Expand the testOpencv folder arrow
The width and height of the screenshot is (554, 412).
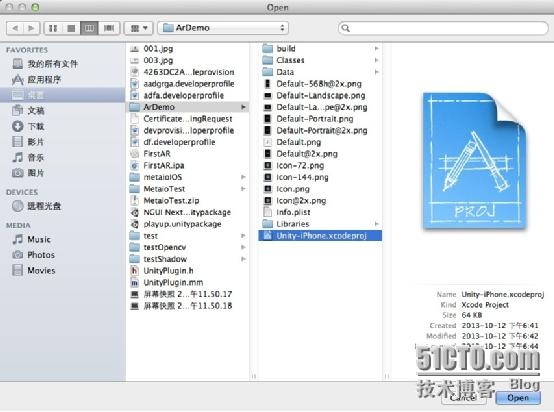243,247
